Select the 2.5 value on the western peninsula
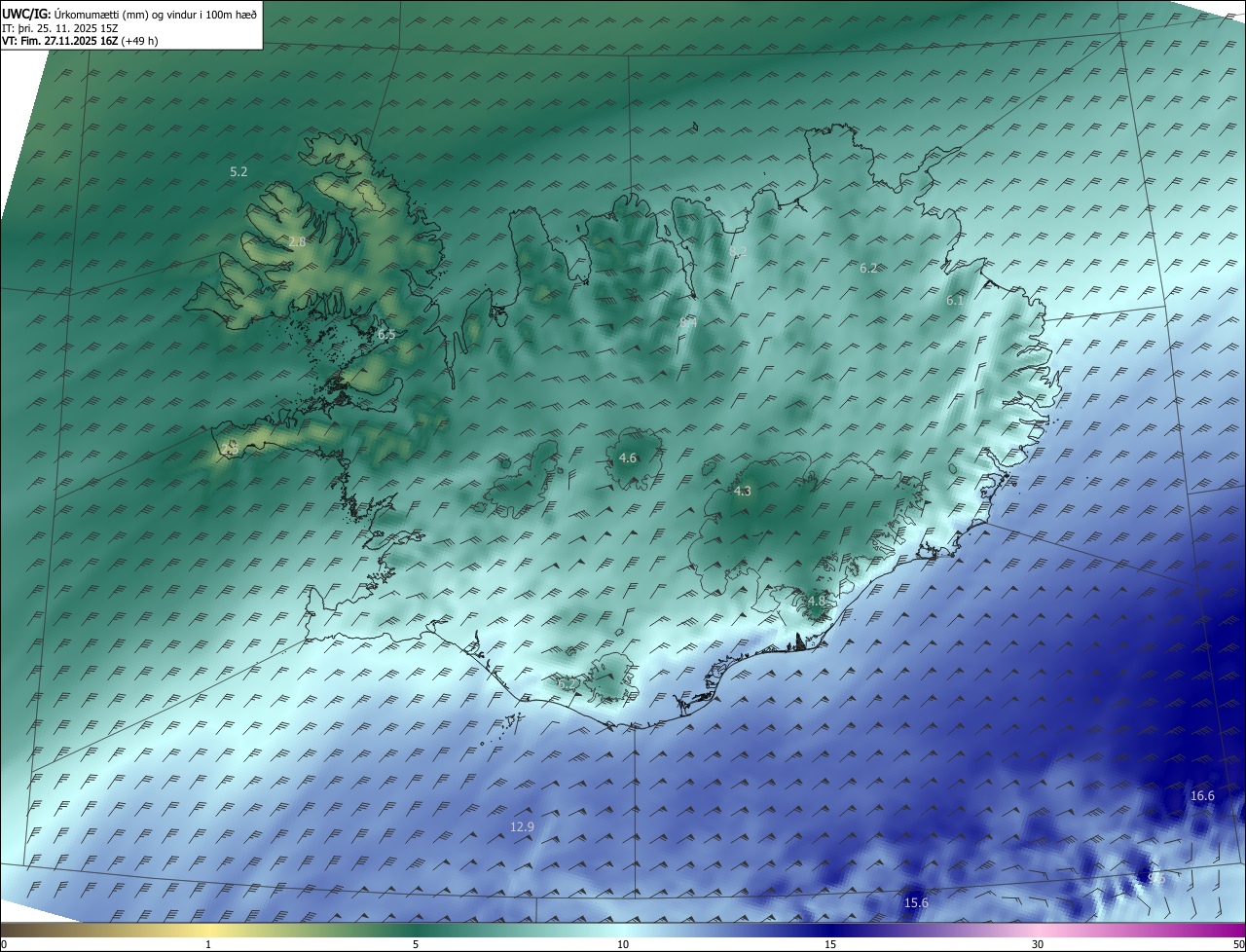This screenshot has width=1246, height=952. point(230,449)
